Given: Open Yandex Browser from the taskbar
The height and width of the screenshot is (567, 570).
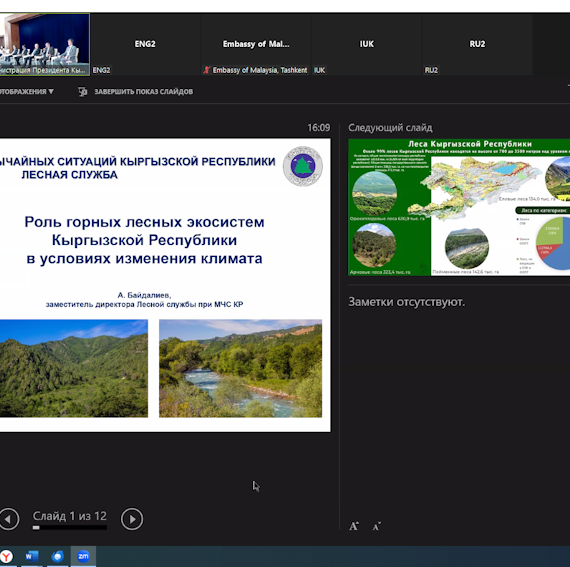Looking at the screenshot, I should coord(7,556).
